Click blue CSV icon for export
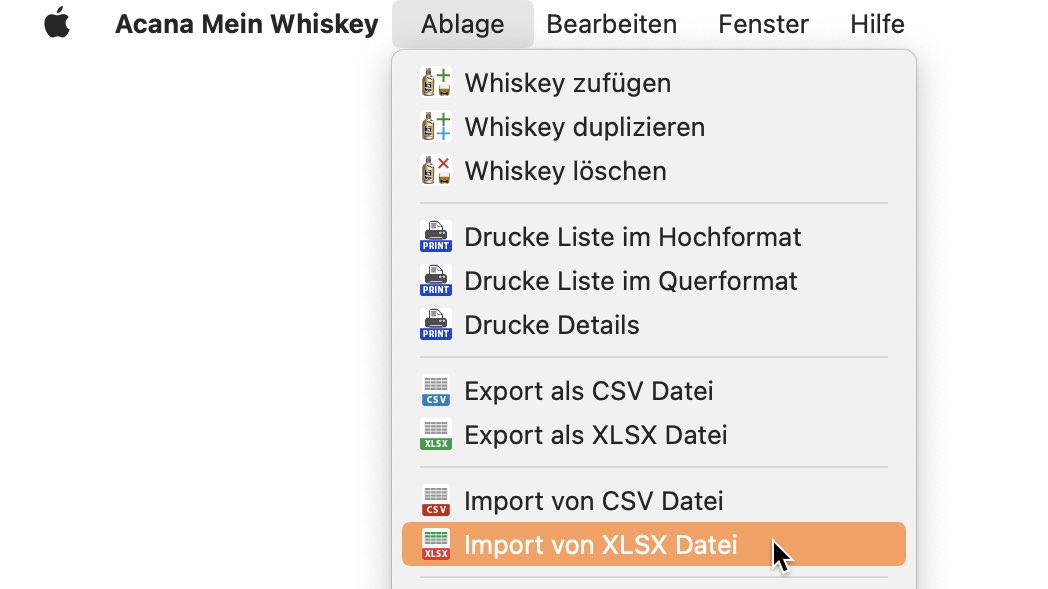1048x589 pixels. 436,391
